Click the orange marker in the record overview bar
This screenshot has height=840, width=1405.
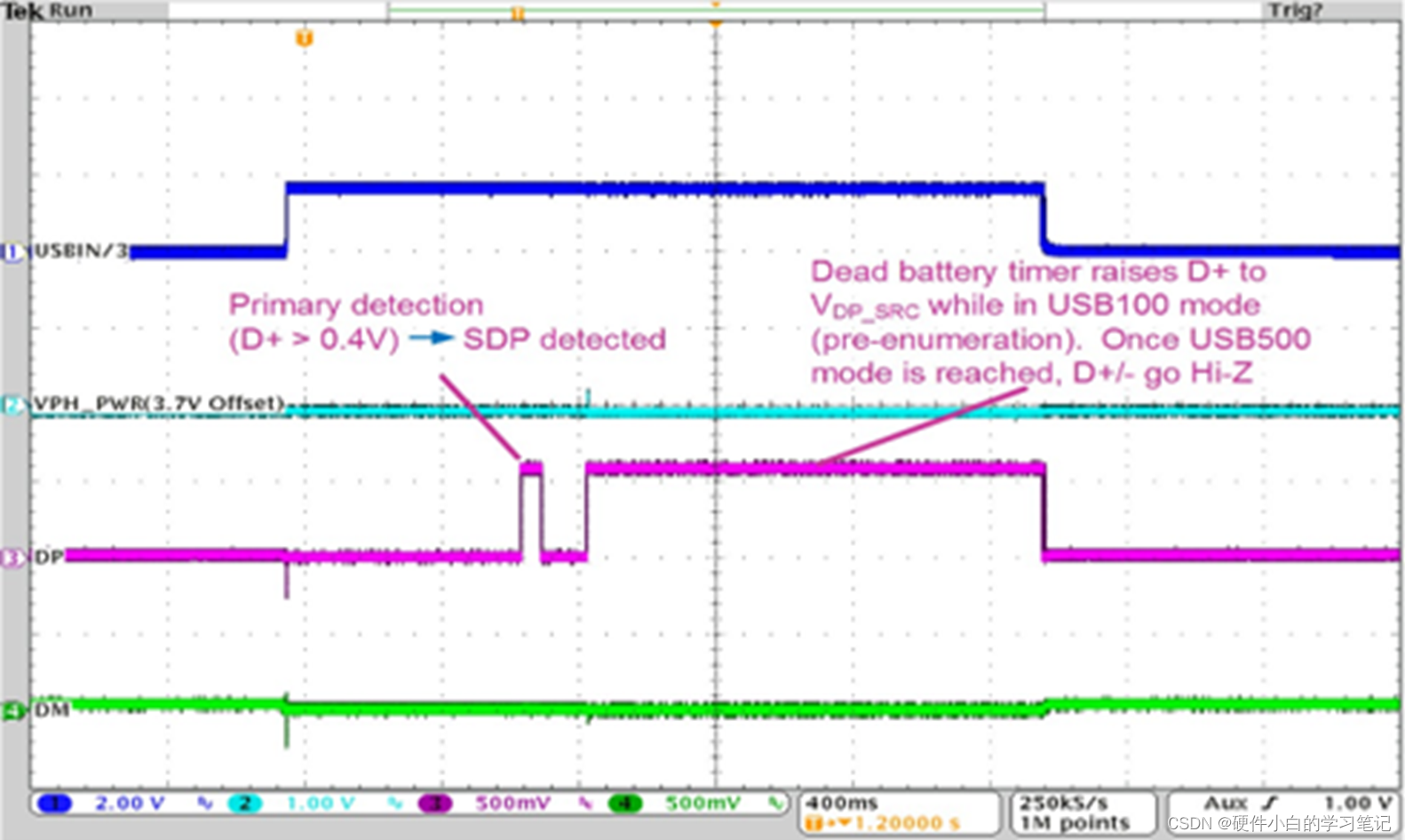pos(518,12)
